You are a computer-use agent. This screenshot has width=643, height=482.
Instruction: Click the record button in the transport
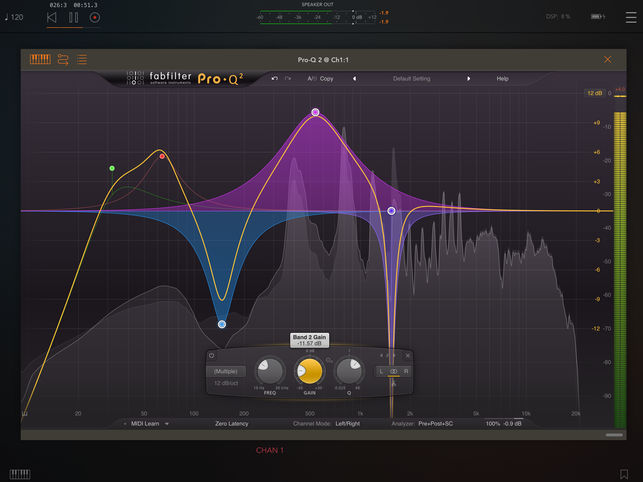[x=95, y=17]
